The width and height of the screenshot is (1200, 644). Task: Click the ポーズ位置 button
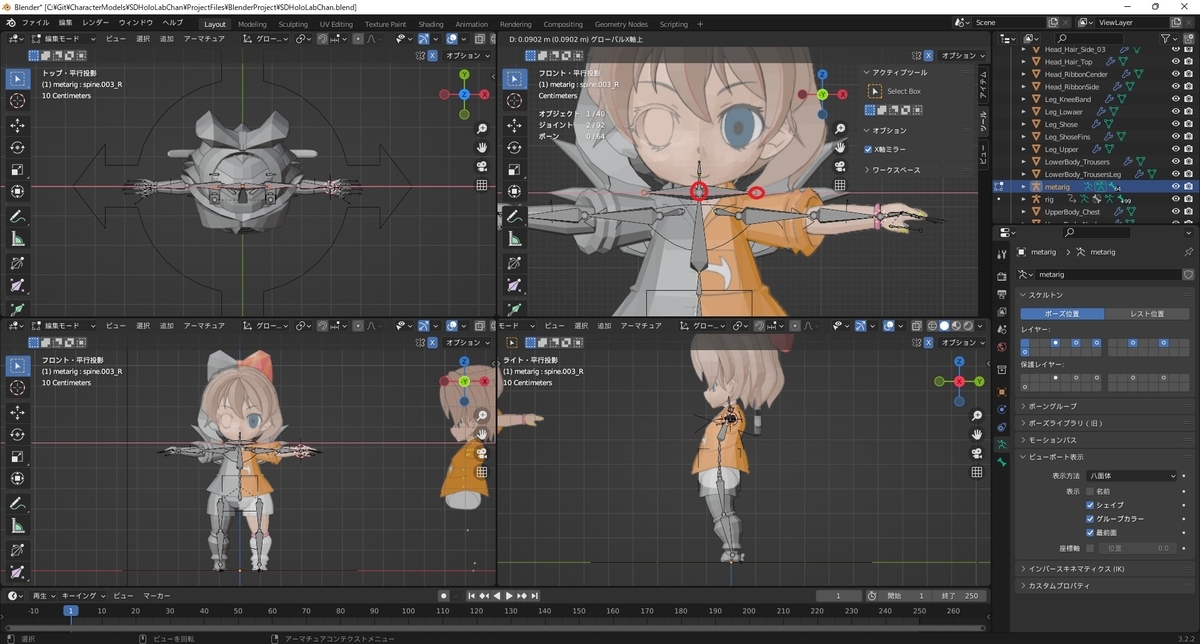(1063, 313)
